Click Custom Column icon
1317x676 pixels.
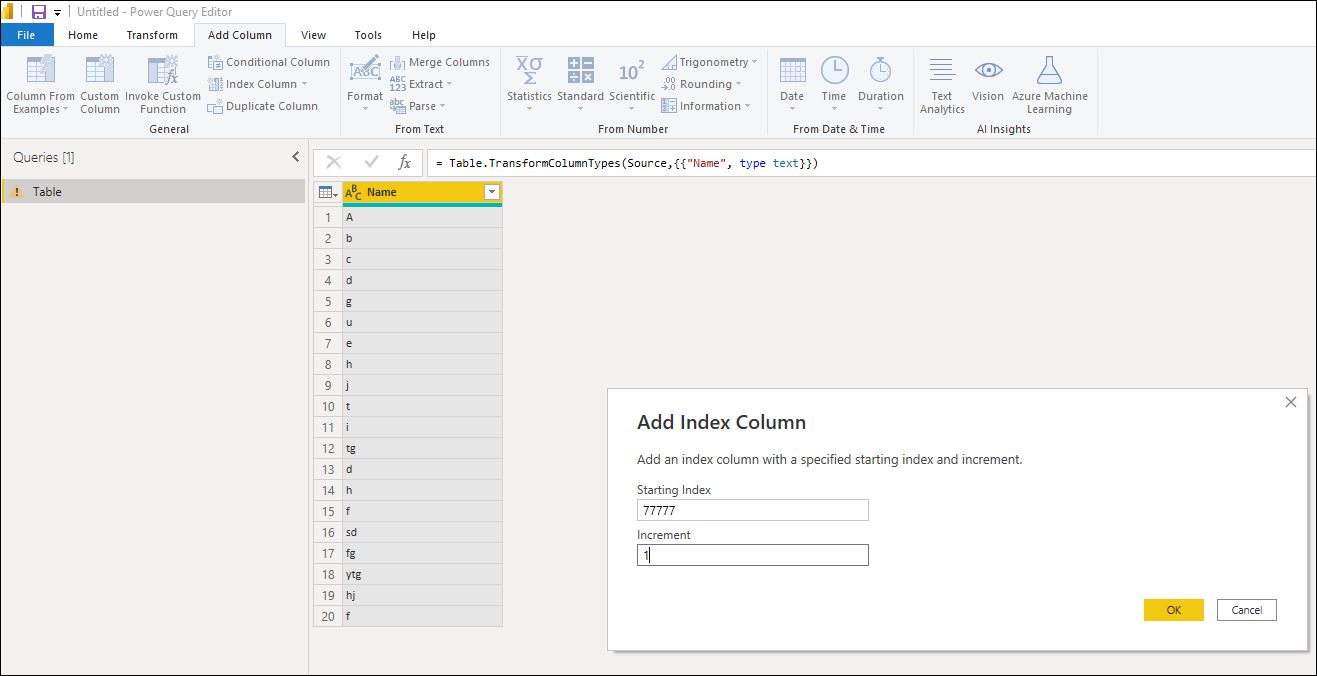pyautogui.click(x=99, y=69)
